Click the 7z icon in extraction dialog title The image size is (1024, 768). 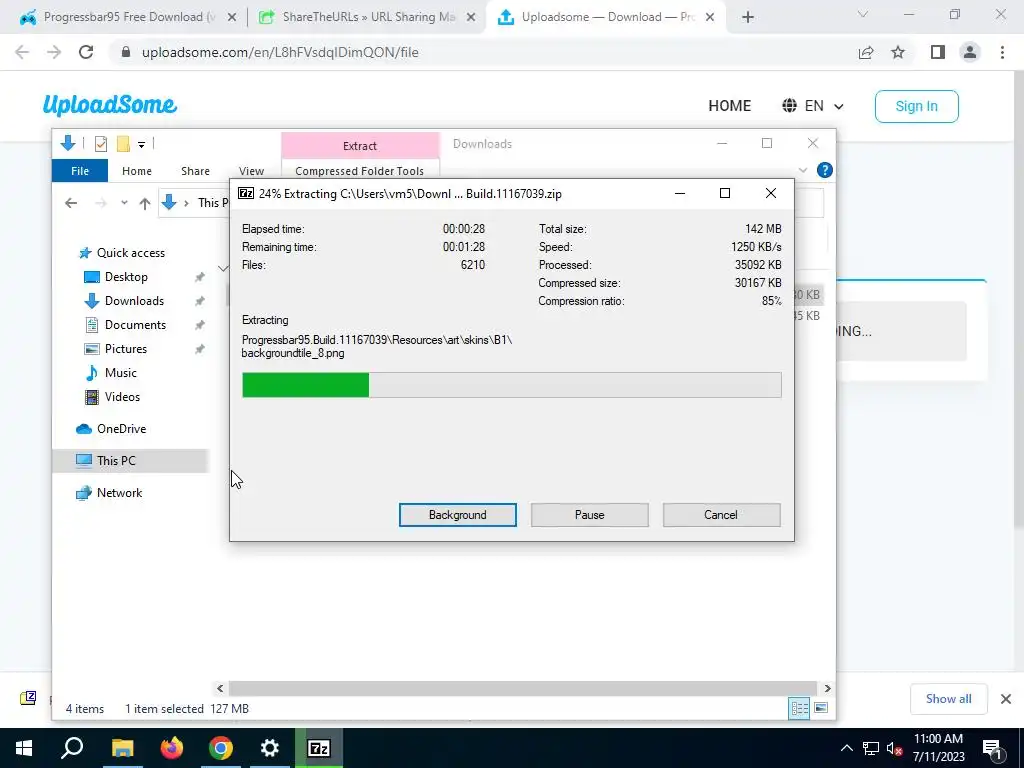(246, 193)
